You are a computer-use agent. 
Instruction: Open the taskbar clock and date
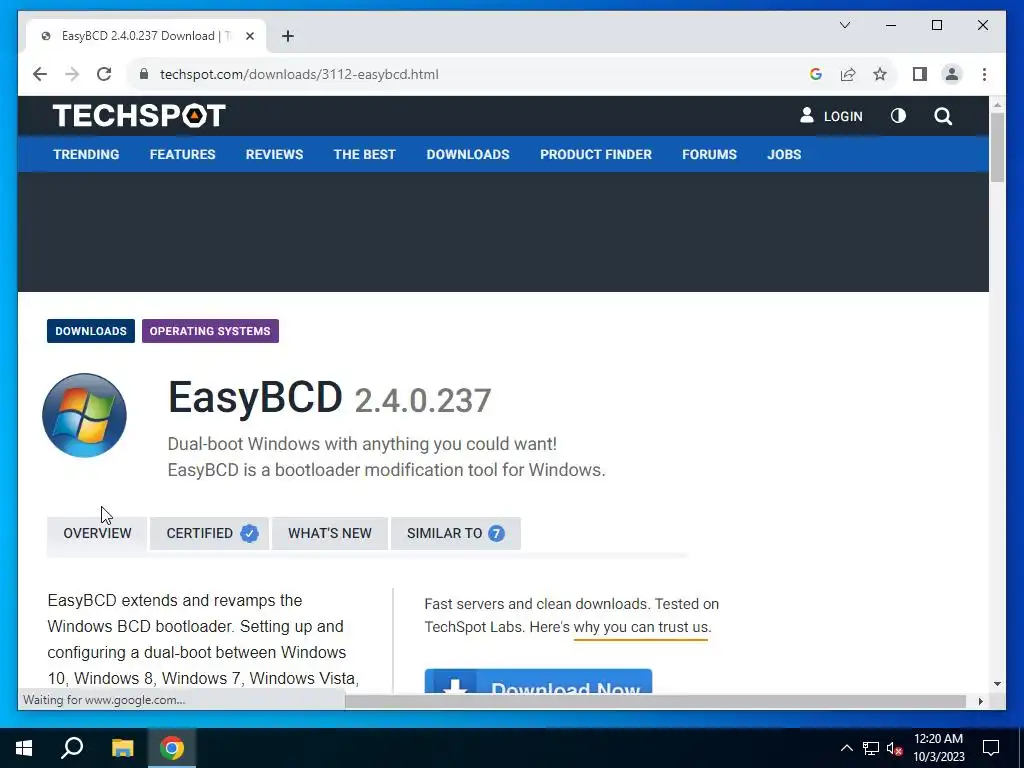938,748
